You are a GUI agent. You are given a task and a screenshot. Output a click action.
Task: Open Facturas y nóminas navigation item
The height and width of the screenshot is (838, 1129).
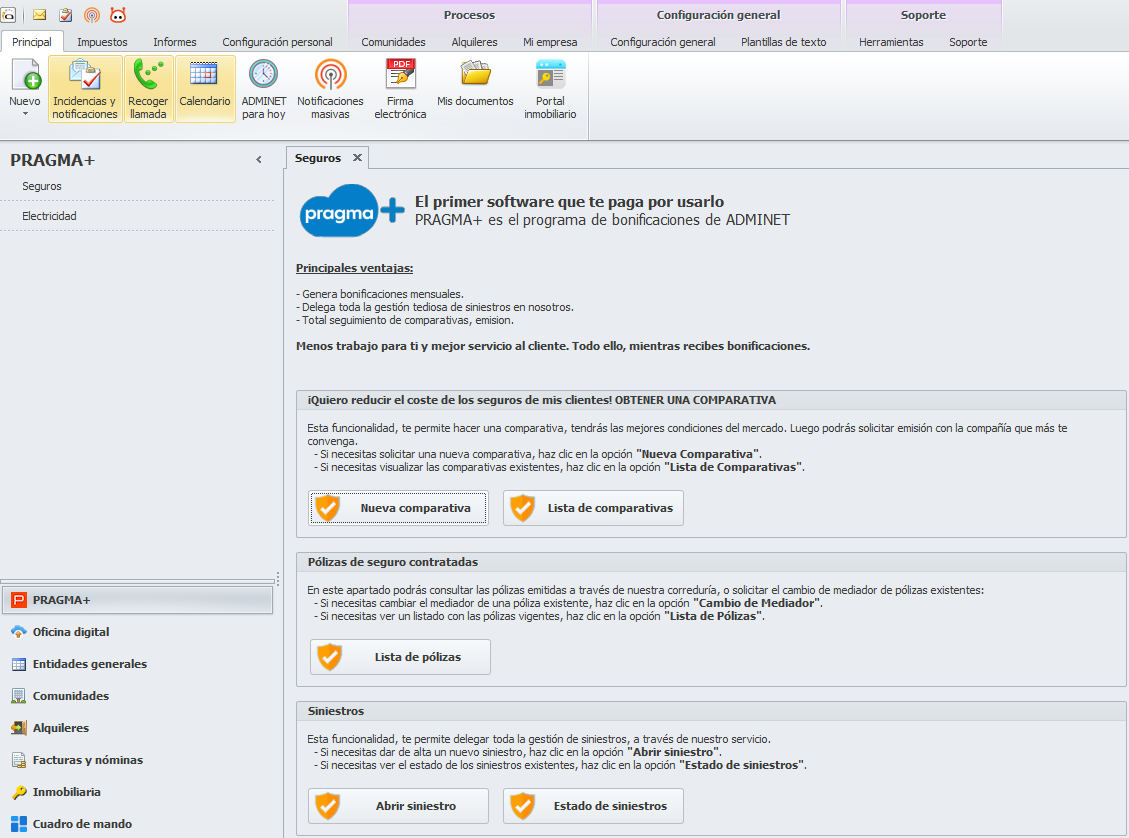138,760
